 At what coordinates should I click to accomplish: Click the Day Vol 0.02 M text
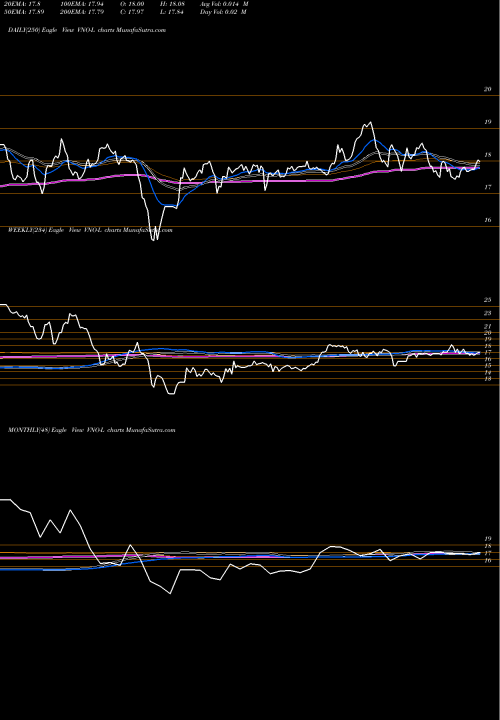coord(223,12)
